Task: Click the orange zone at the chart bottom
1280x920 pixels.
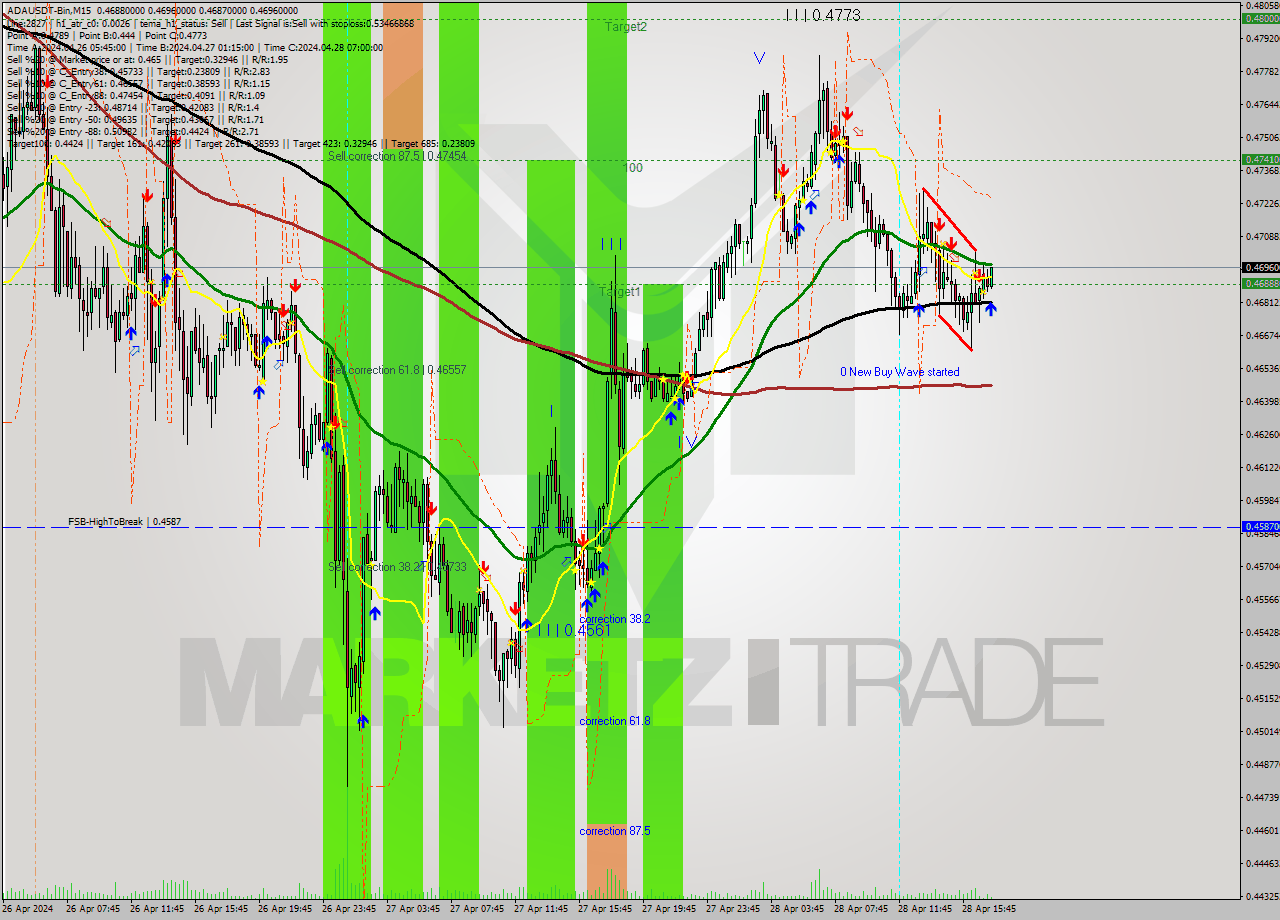Action: point(606,861)
